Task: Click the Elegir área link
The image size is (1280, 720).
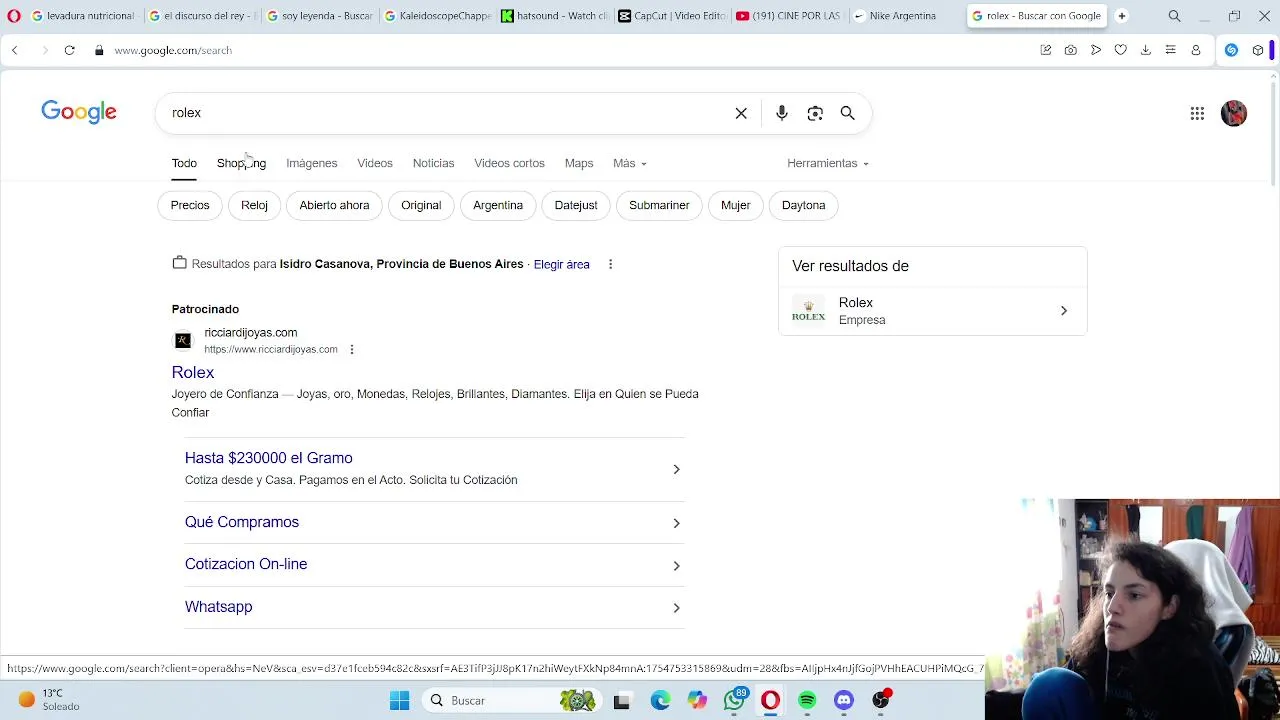Action: pyautogui.click(x=561, y=264)
